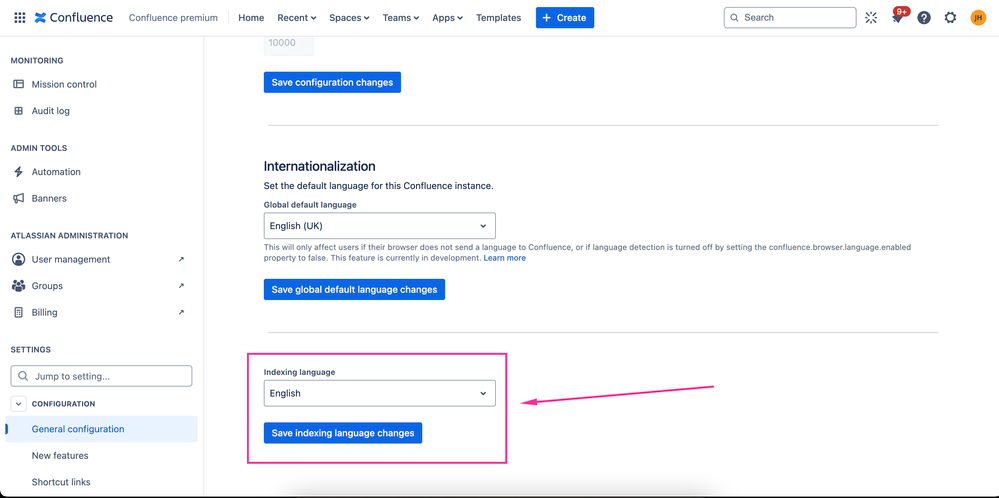The width and height of the screenshot is (999, 498).
Task: Collapse the Configuration section chevron
Action: click(18, 404)
